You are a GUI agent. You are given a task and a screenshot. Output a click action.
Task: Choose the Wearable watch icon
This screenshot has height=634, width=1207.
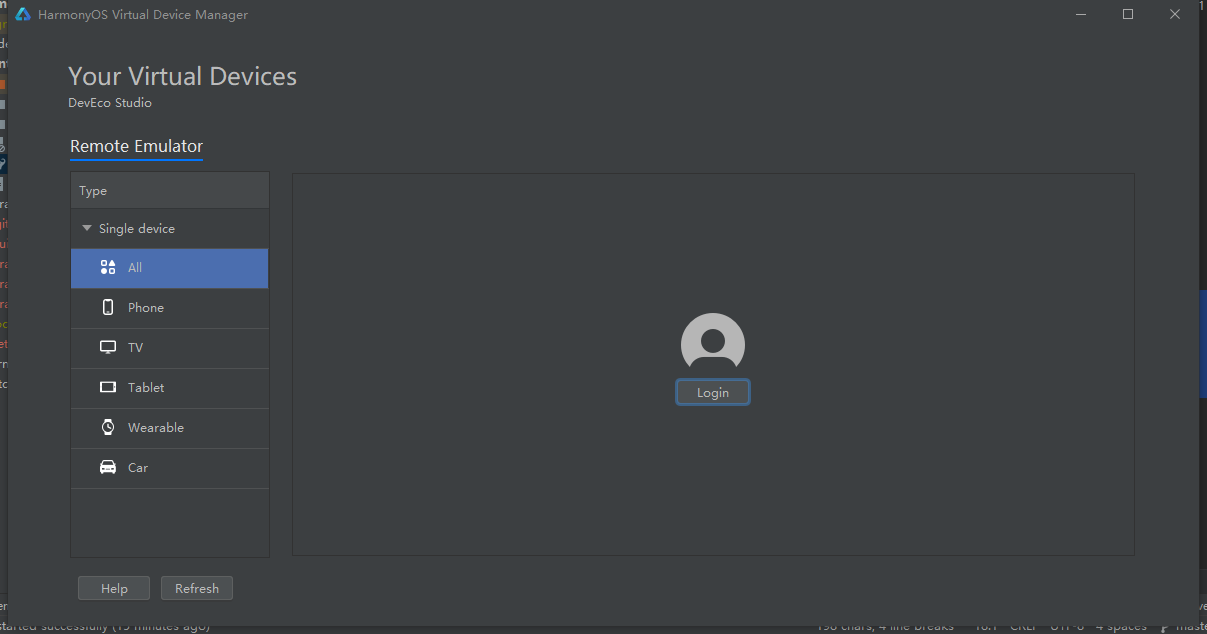108,427
